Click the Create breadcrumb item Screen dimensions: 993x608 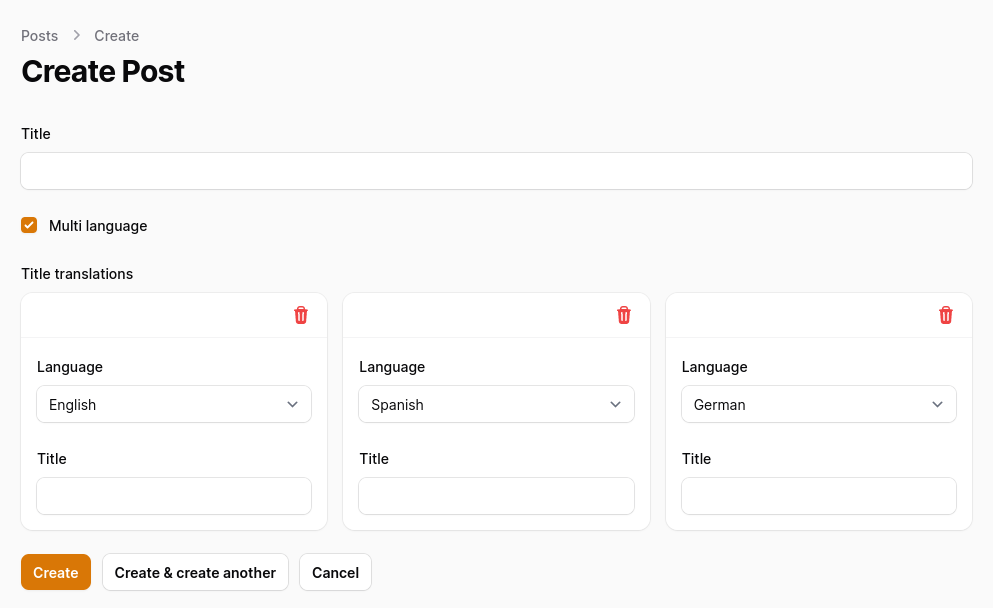[116, 36]
